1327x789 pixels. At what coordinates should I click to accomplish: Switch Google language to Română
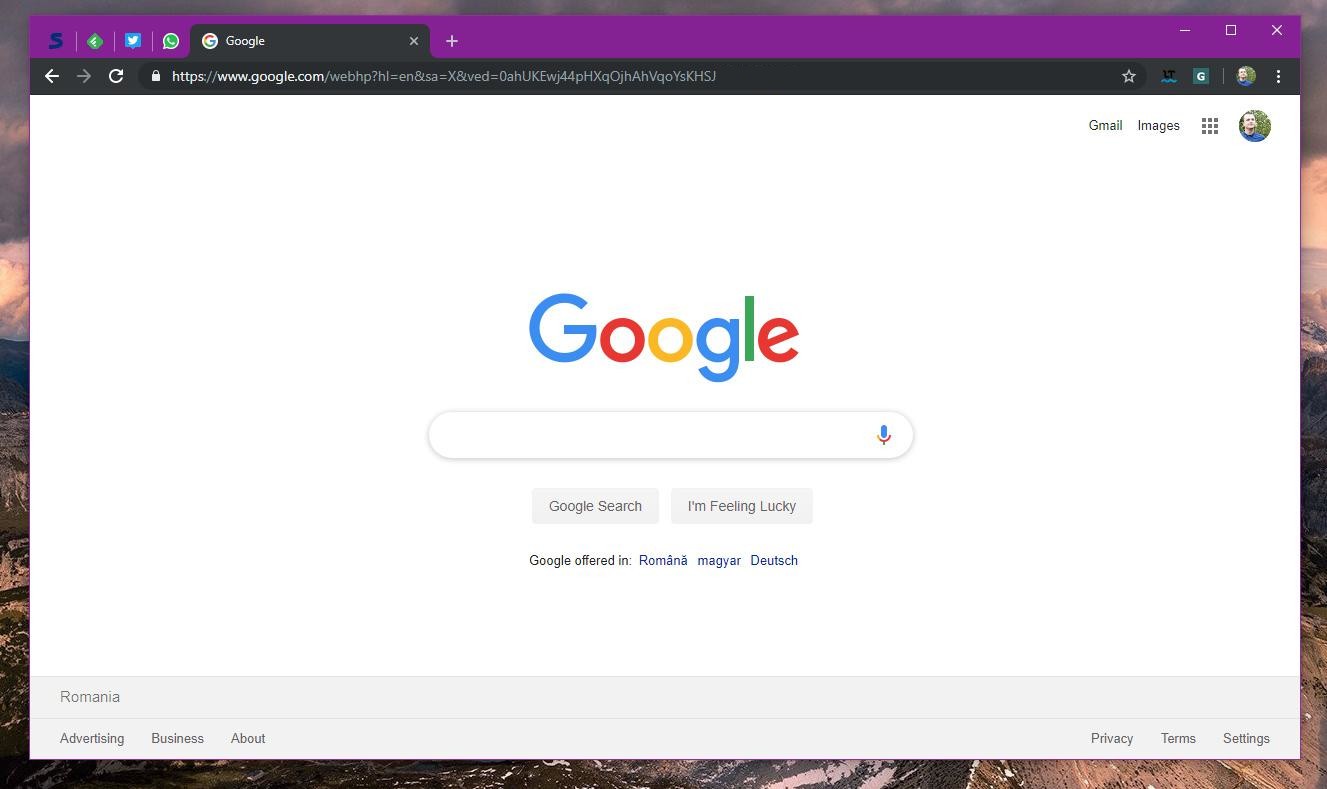[663, 560]
